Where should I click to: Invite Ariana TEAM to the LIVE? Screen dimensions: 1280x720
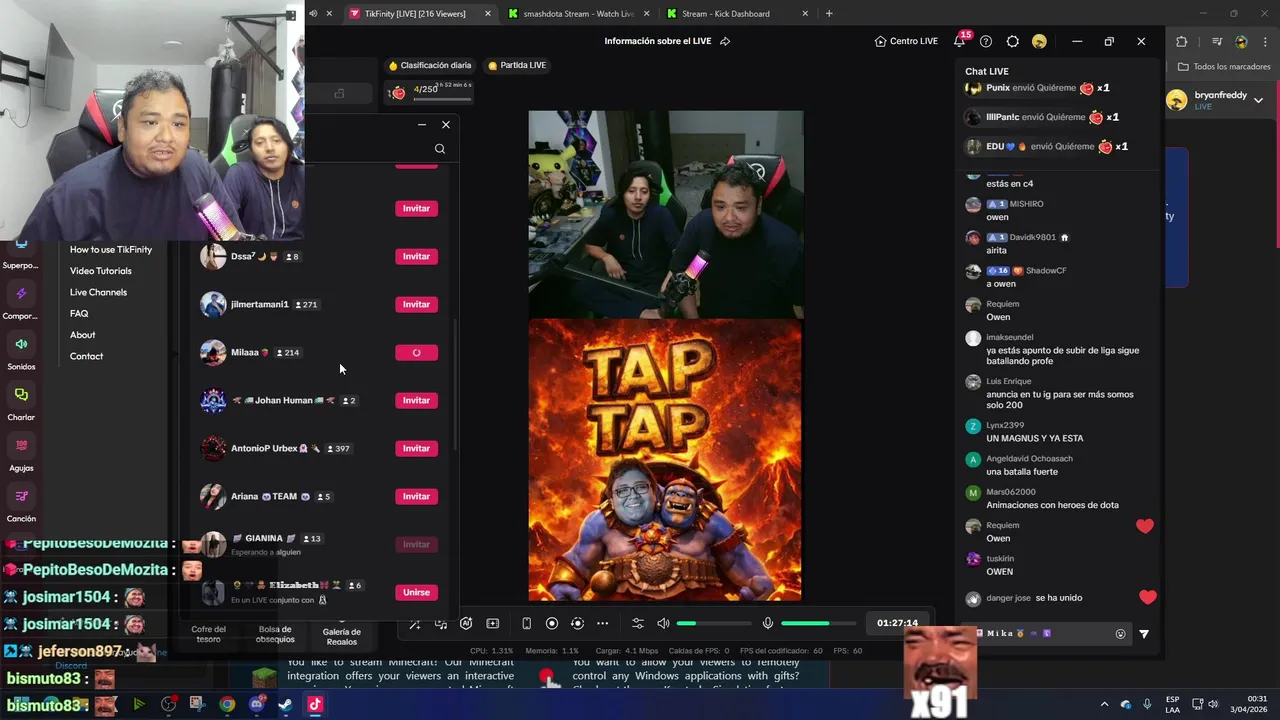pyautogui.click(x=416, y=496)
